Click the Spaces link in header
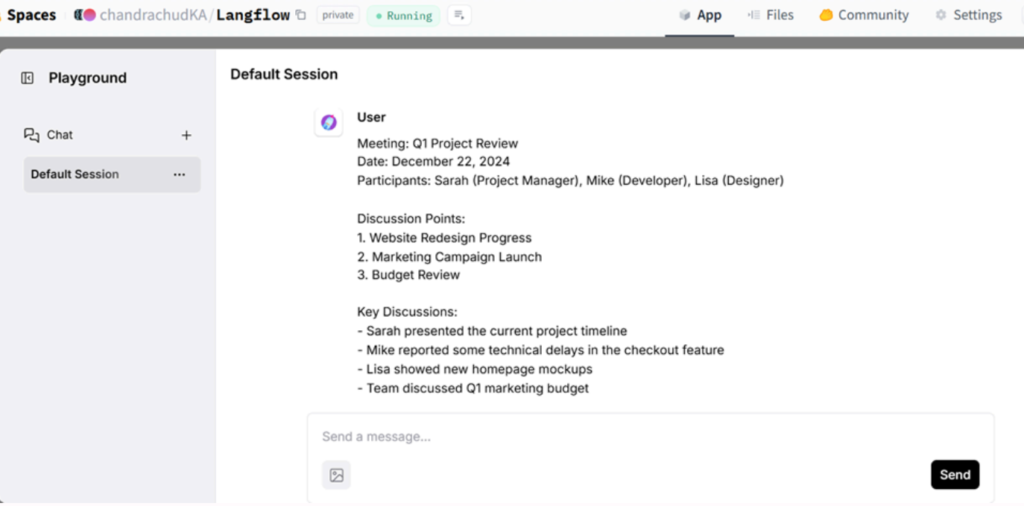The width and height of the screenshot is (1024, 506). (31, 15)
